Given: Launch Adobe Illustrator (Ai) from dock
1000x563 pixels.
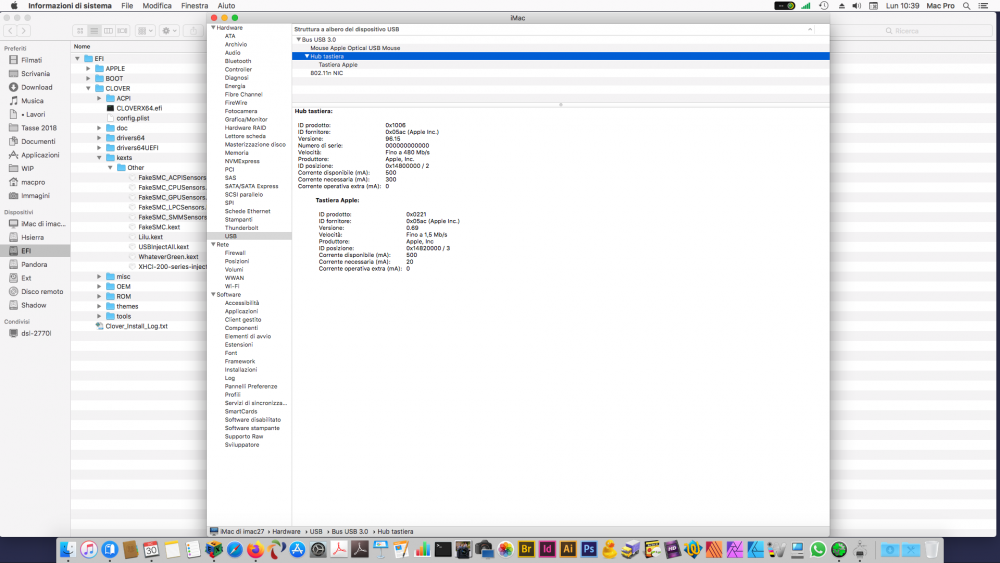Looking at the screenshot, I should click(568, 549).
